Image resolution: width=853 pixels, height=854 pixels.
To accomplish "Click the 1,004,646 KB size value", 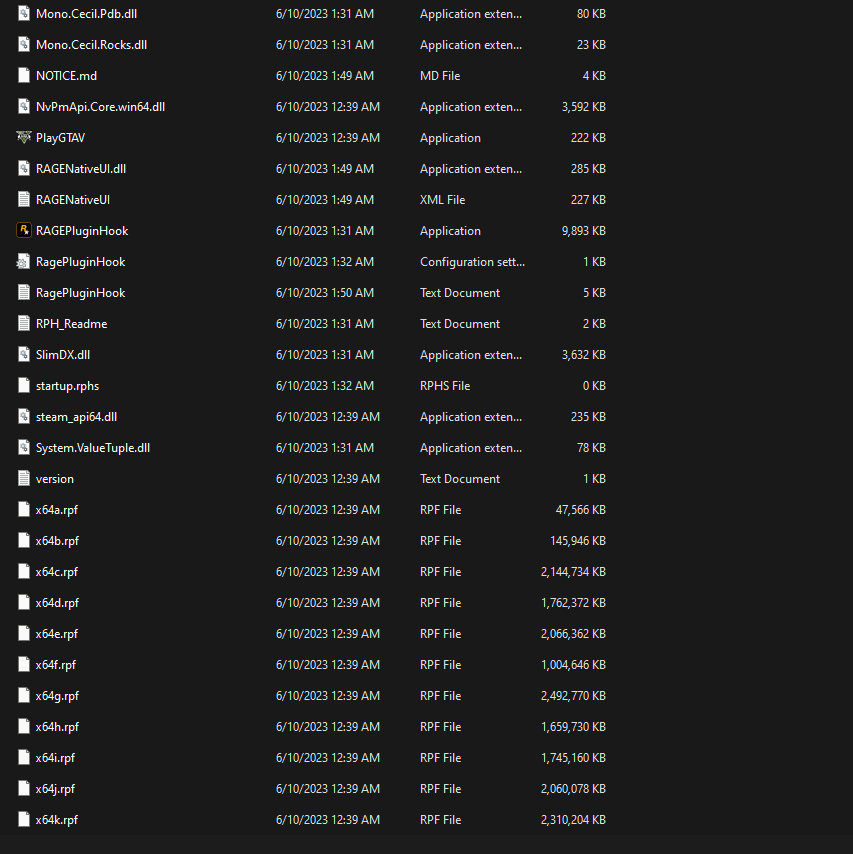I will click(573, 665).
